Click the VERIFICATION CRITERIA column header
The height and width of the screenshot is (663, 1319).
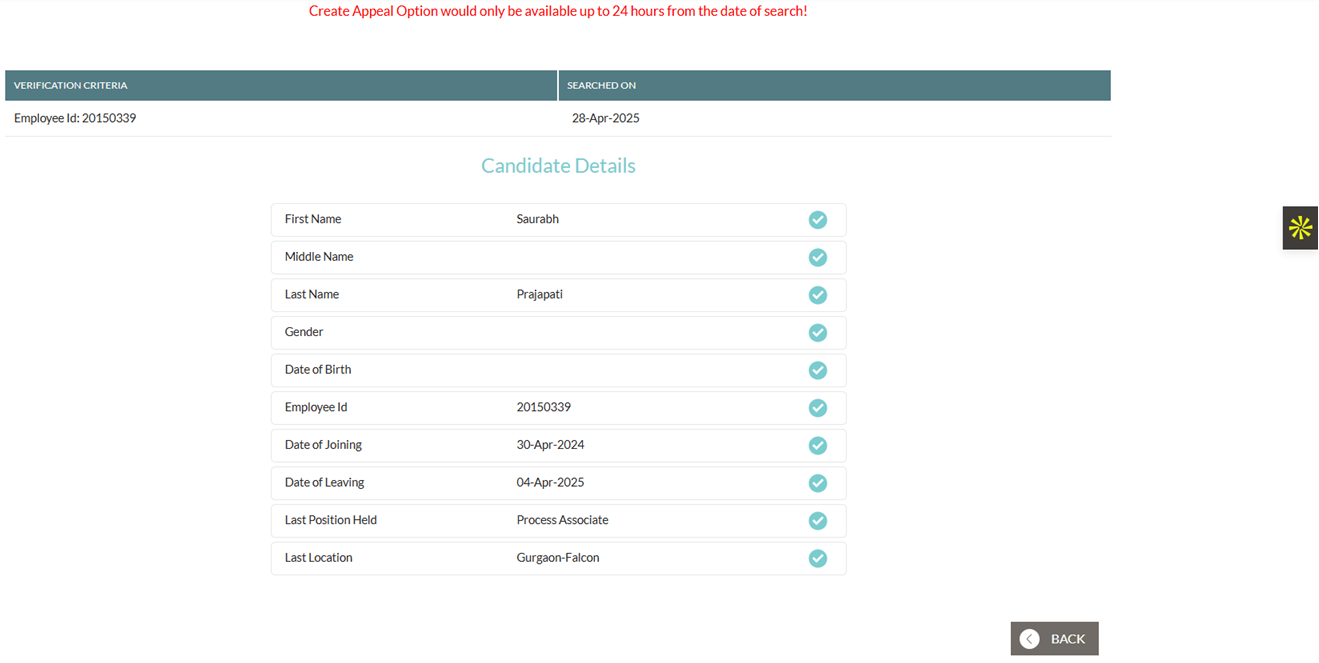coord(71,86)
